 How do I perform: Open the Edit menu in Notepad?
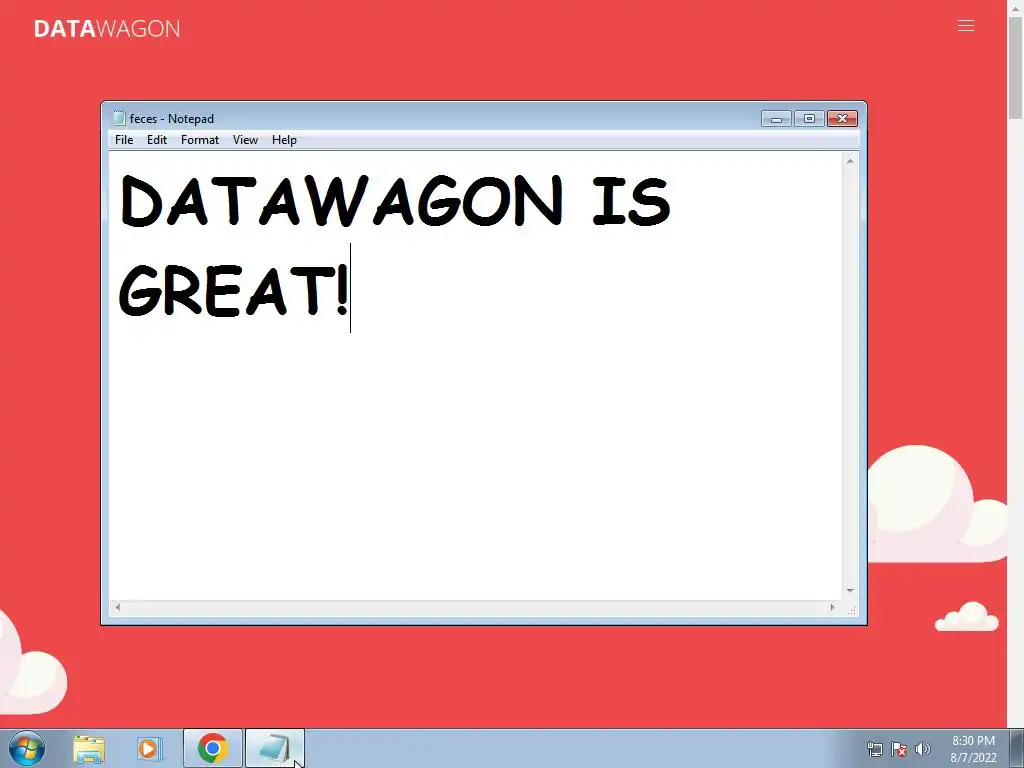tap(157, 140)
